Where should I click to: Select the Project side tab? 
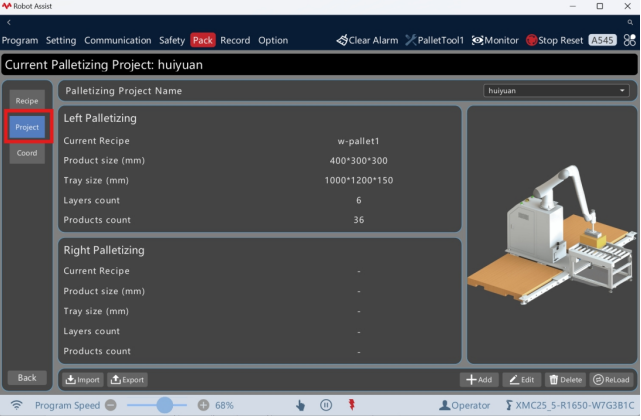click(x=27, y=127)
